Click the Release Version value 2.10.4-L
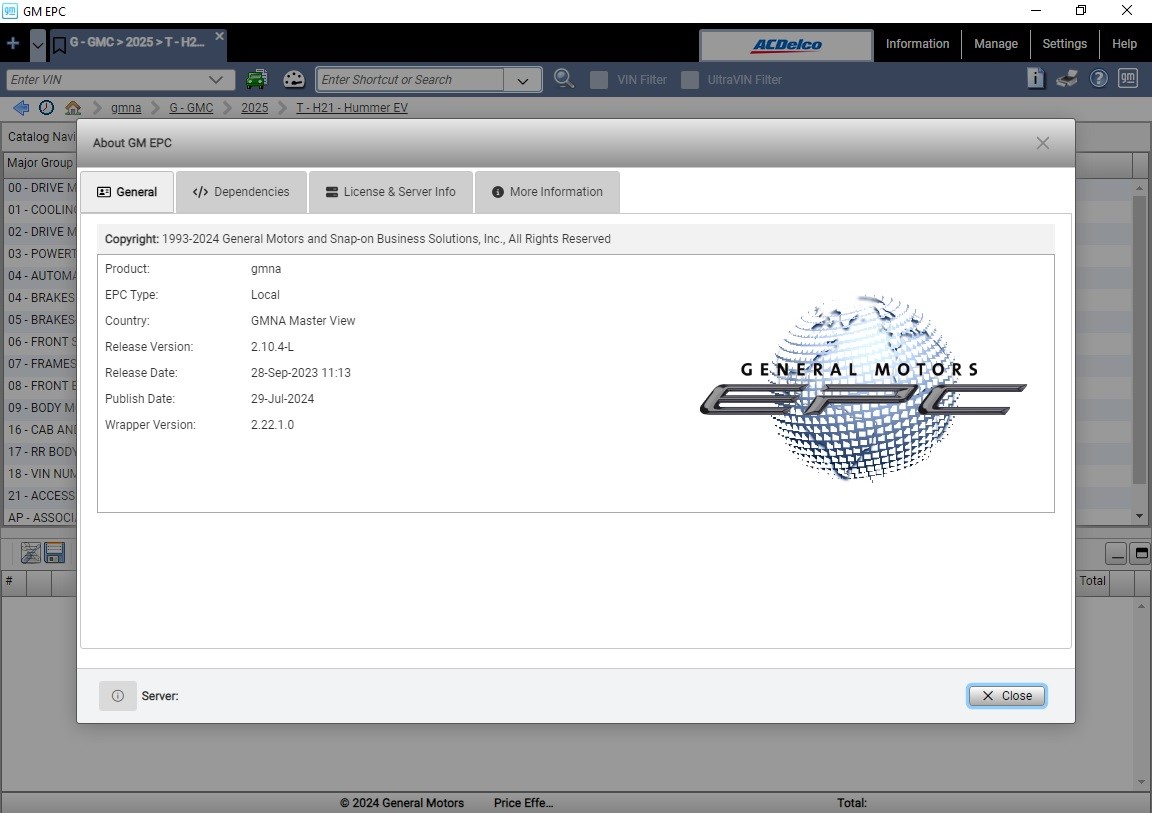The width and height of the screenshot is (1152, 813). coord(272,347)
